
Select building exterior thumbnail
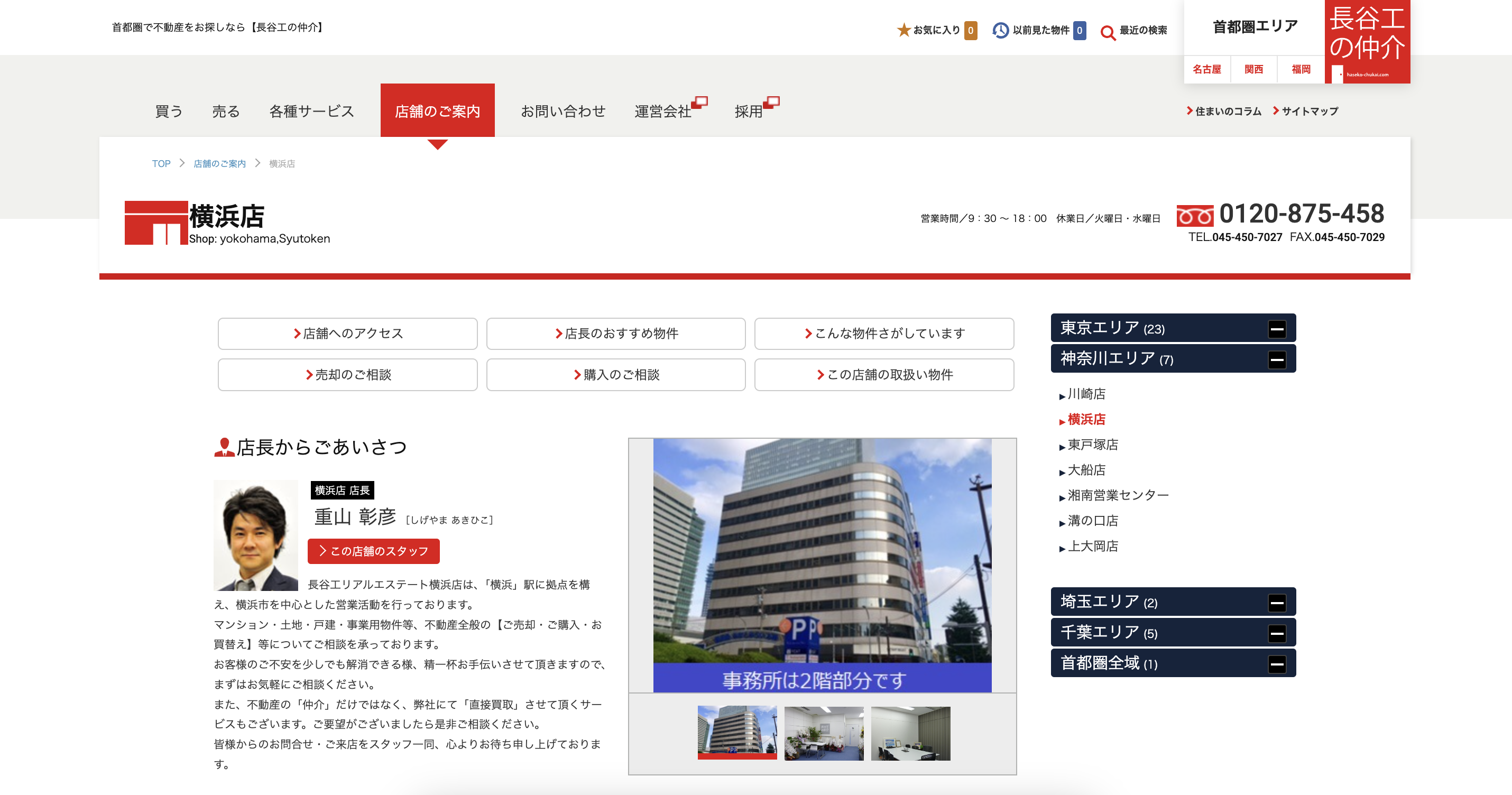pyautogui.click(x=736, y=733)
